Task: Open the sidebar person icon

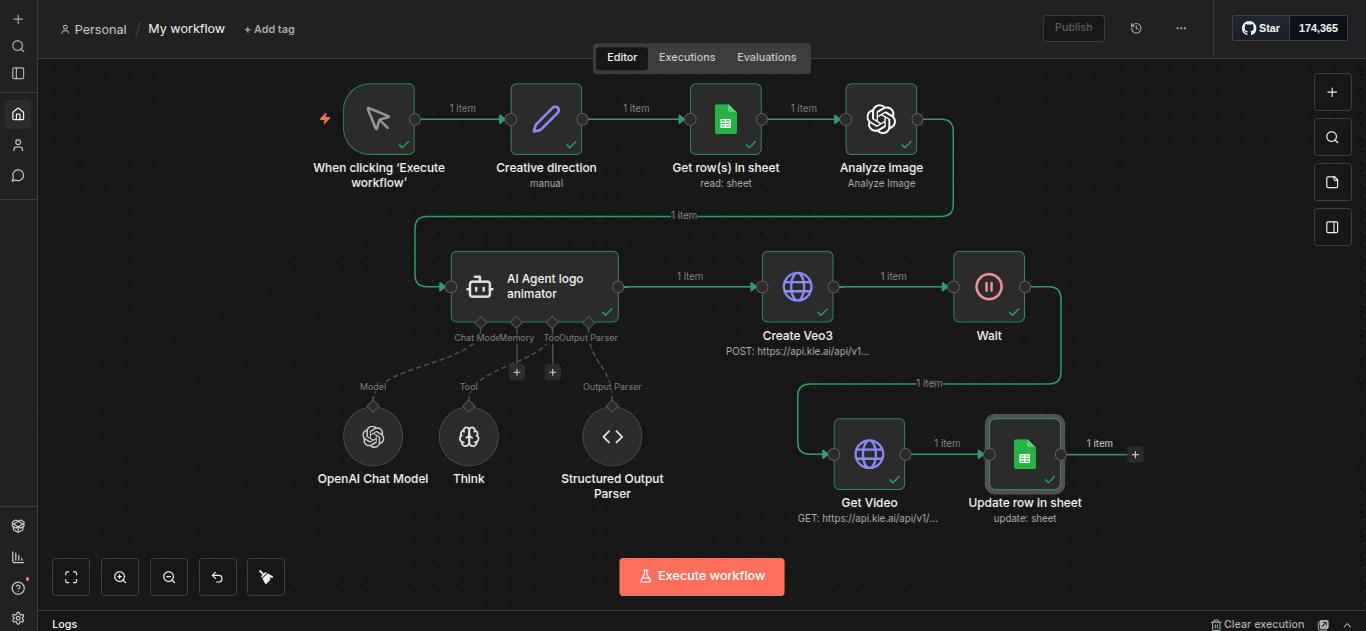Action: pos(18,145)
